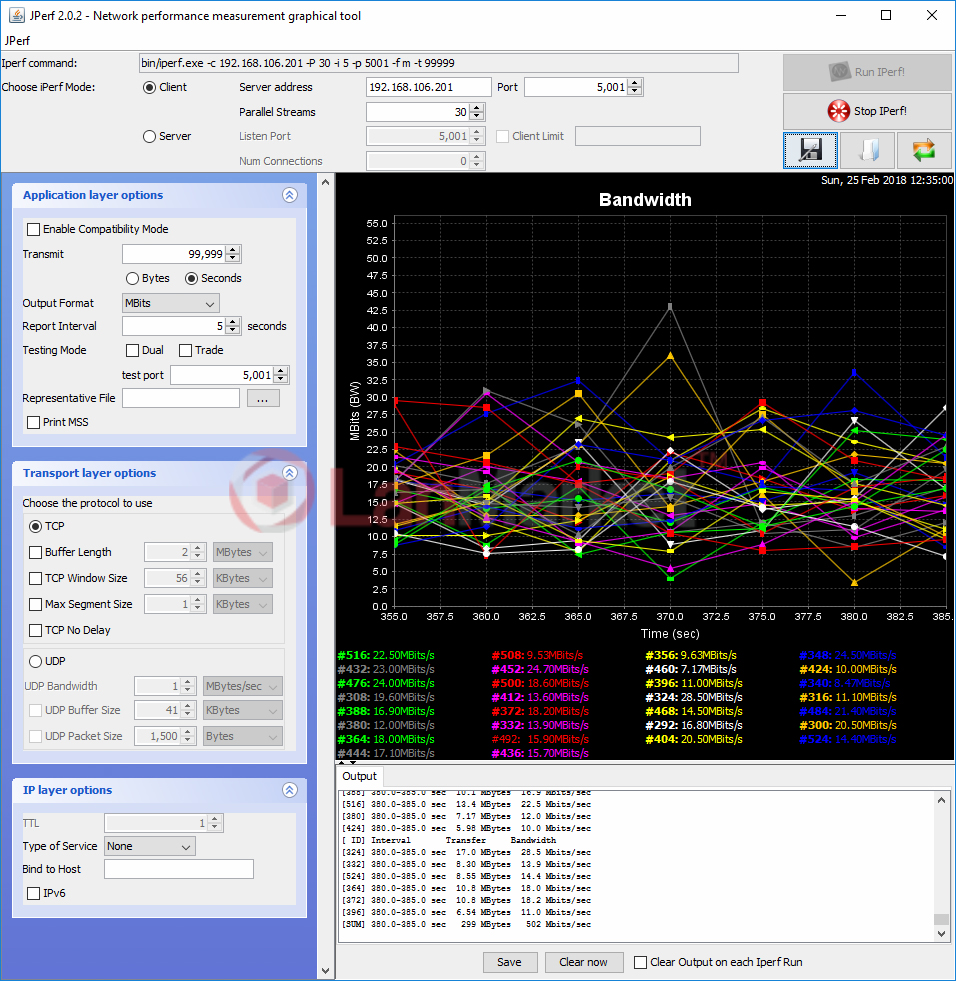
Task: Click the folder load configuration icon
Action: (x=867, y=150)
